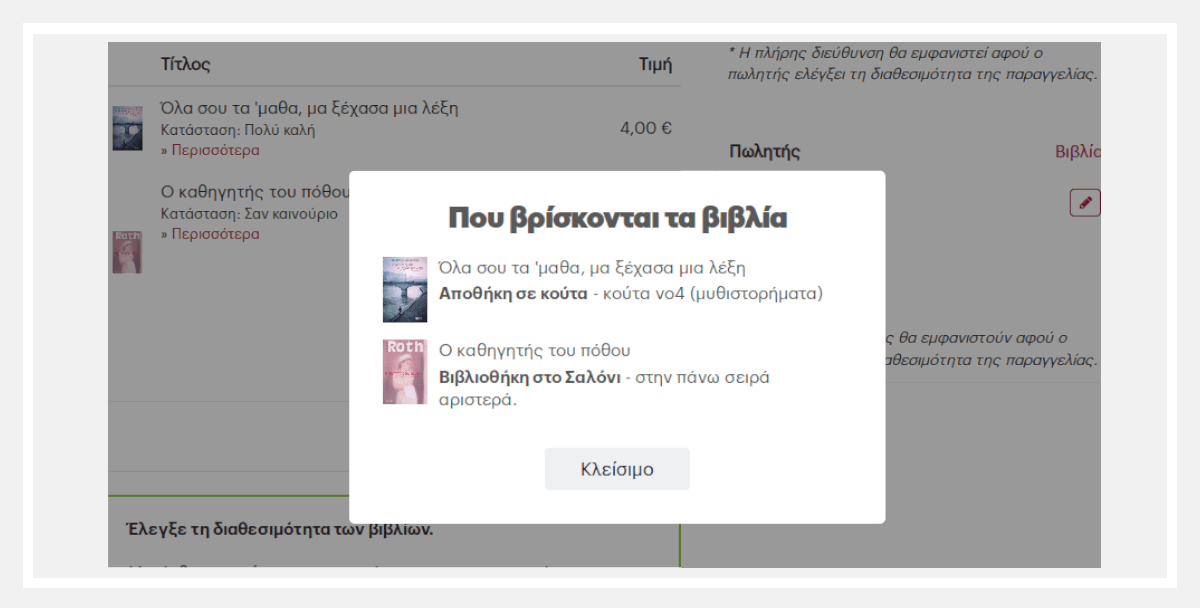Viewport: 1200px width, 608px height.
Task: Click the Roth cover thumbnail in the order table
Action: (127, 252)
